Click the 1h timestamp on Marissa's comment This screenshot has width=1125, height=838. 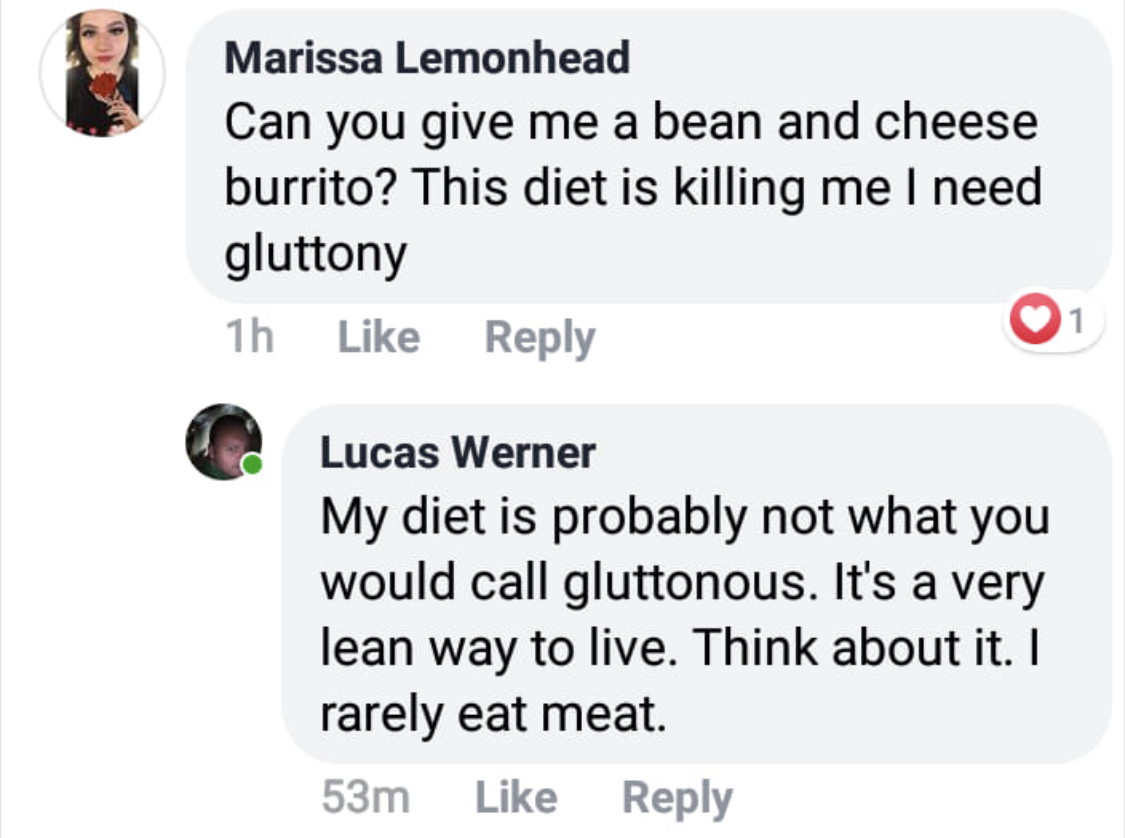[x=249, y=336]
